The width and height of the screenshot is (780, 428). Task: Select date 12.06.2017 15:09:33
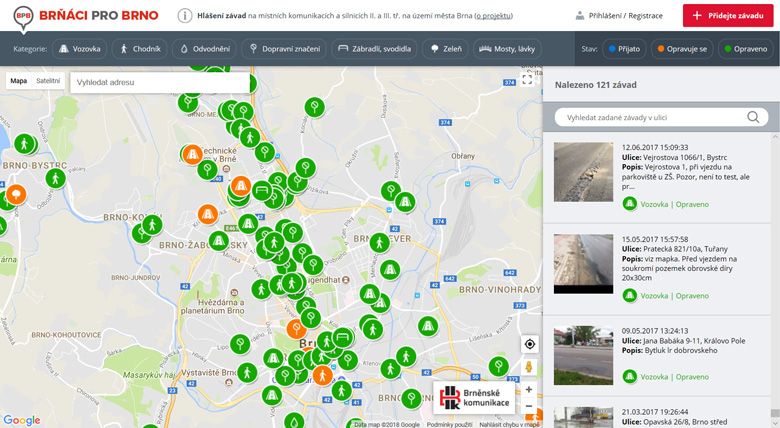click(x=655, y=147)
